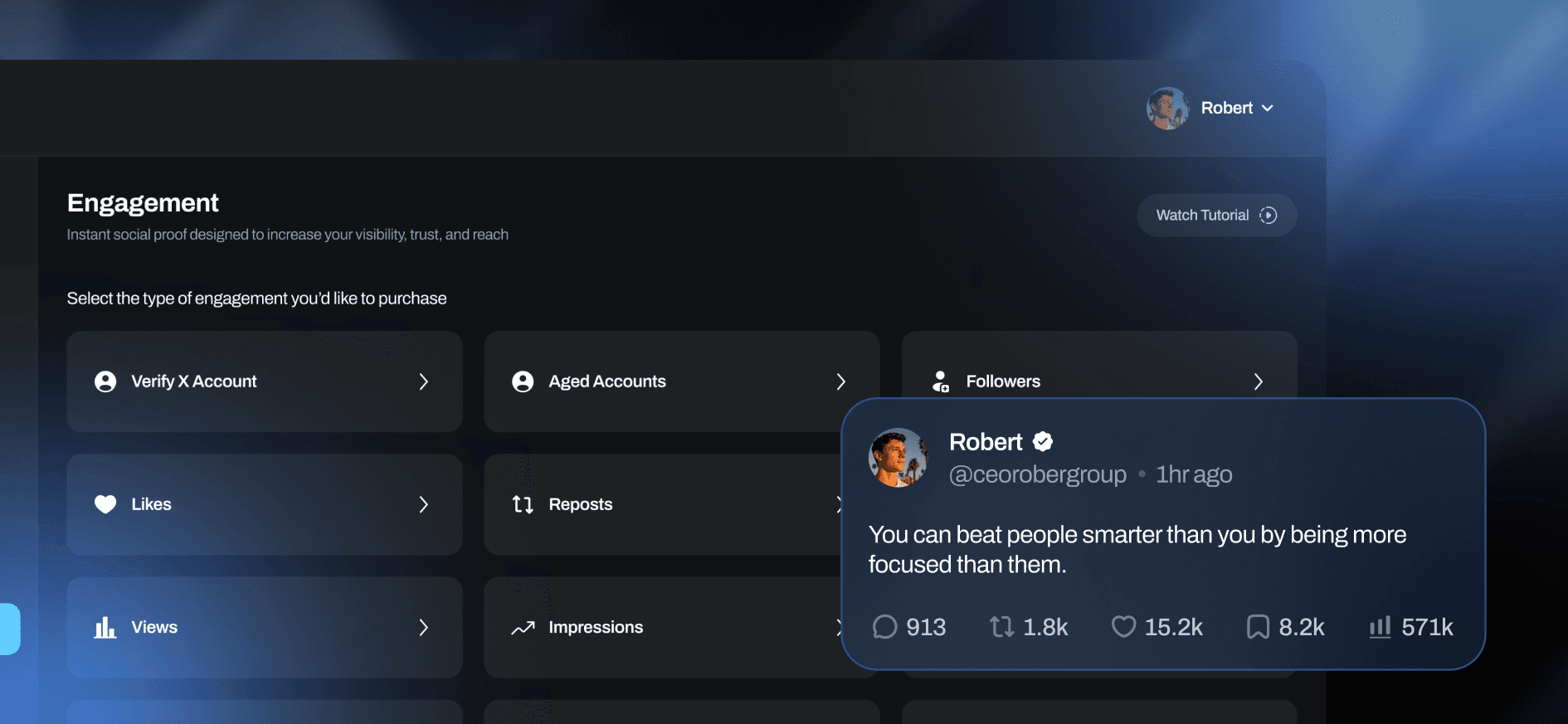The height and width of the screenshot is (724, 1568).
Task: Click the views bar chart icon 571k
Action: pos(1380,627)
